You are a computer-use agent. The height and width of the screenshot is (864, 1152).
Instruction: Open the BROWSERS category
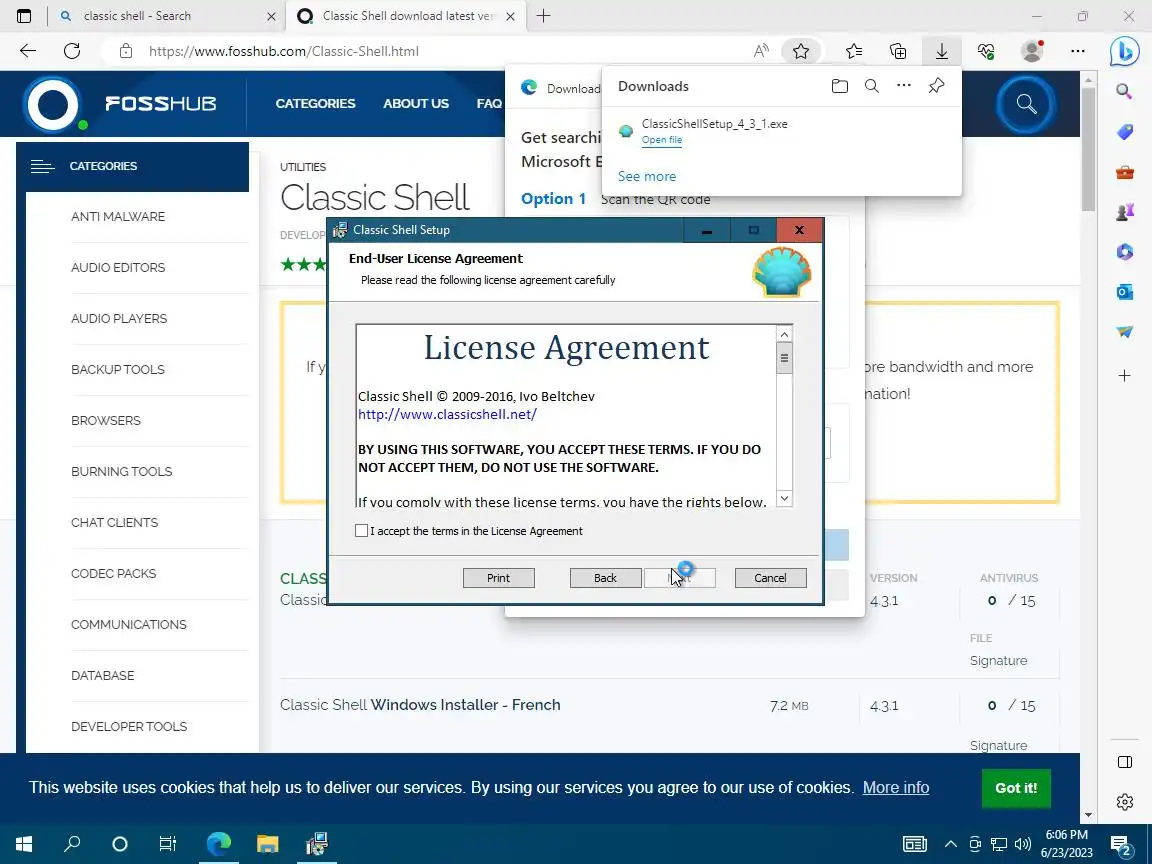tap(106, 420)
